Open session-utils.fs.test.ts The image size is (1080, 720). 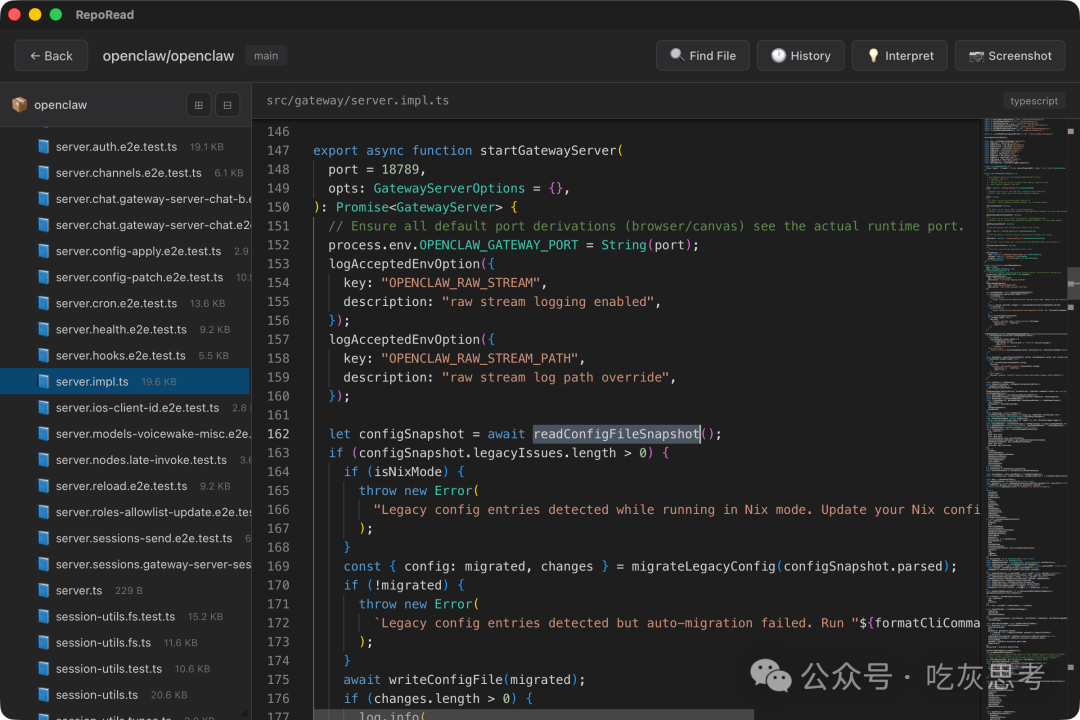pos(125,617)
